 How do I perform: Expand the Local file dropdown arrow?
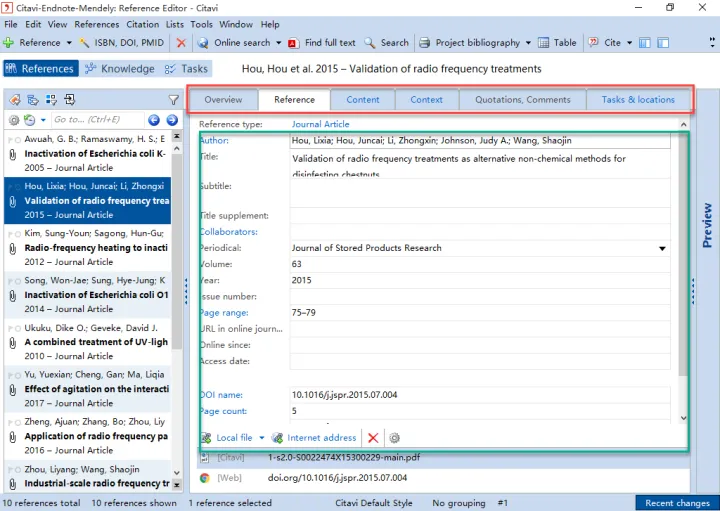[262, 438]
